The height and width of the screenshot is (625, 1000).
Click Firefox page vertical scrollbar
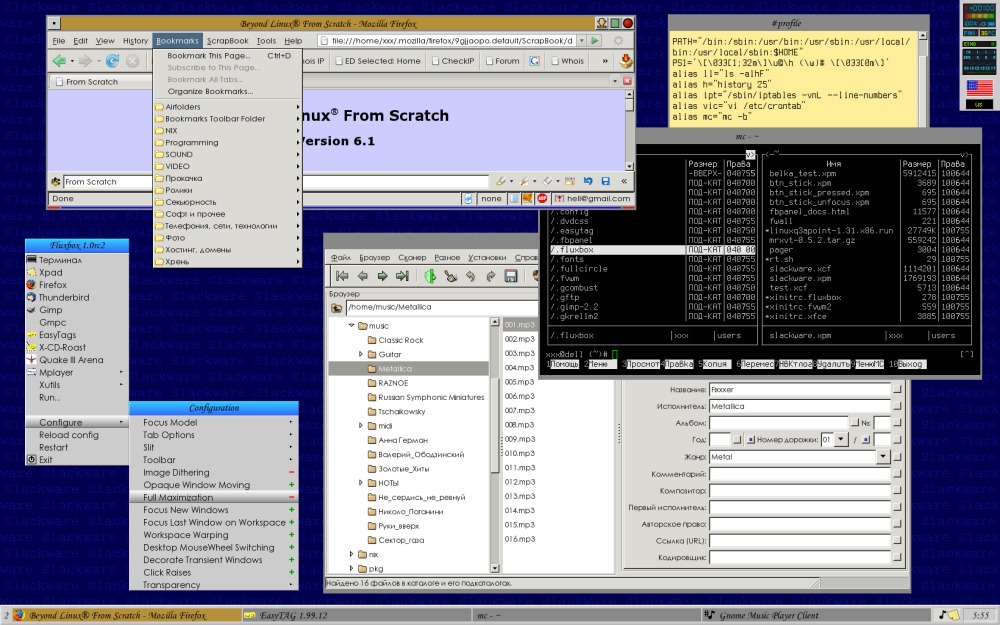(x=629, y=130)
